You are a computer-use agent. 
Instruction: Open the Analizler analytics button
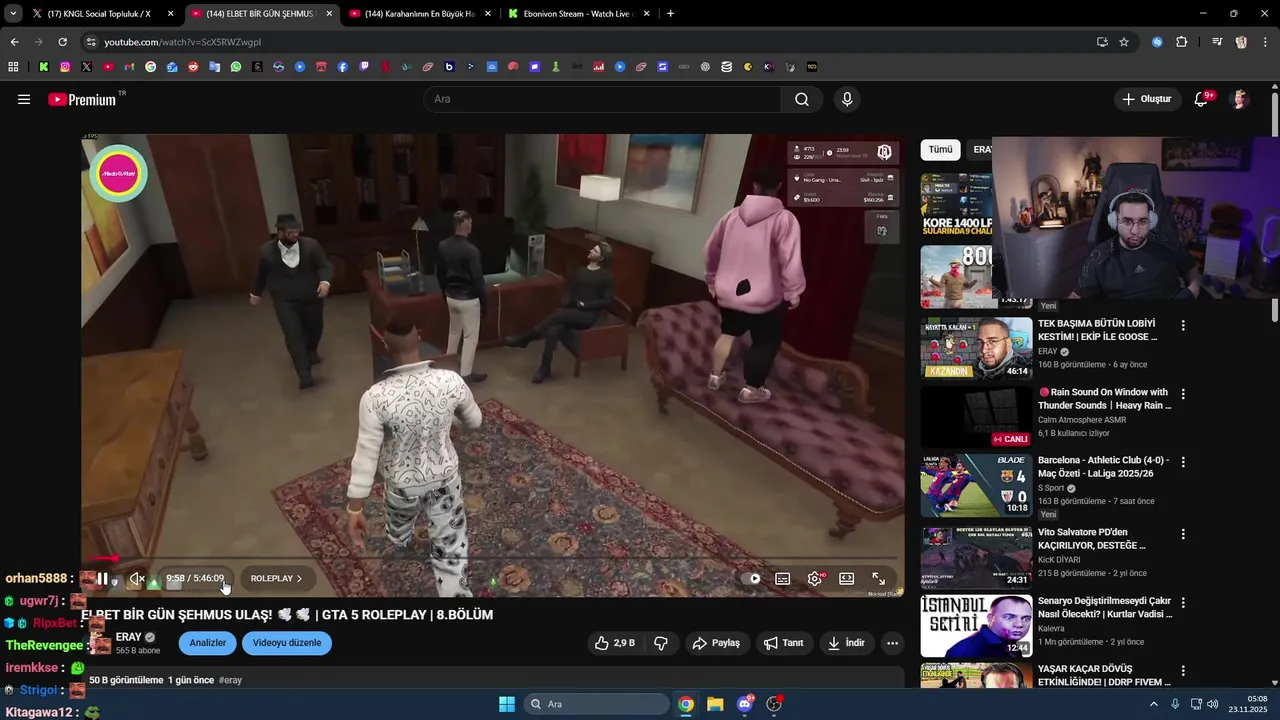click(x=208, y=643)
